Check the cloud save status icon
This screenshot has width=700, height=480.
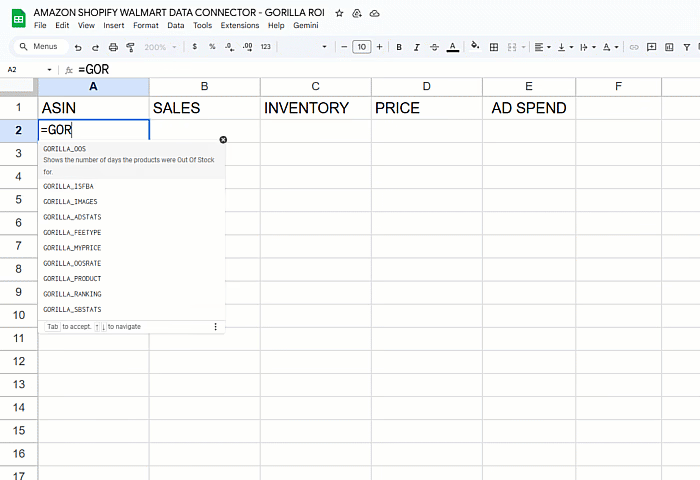click(375, 13)
